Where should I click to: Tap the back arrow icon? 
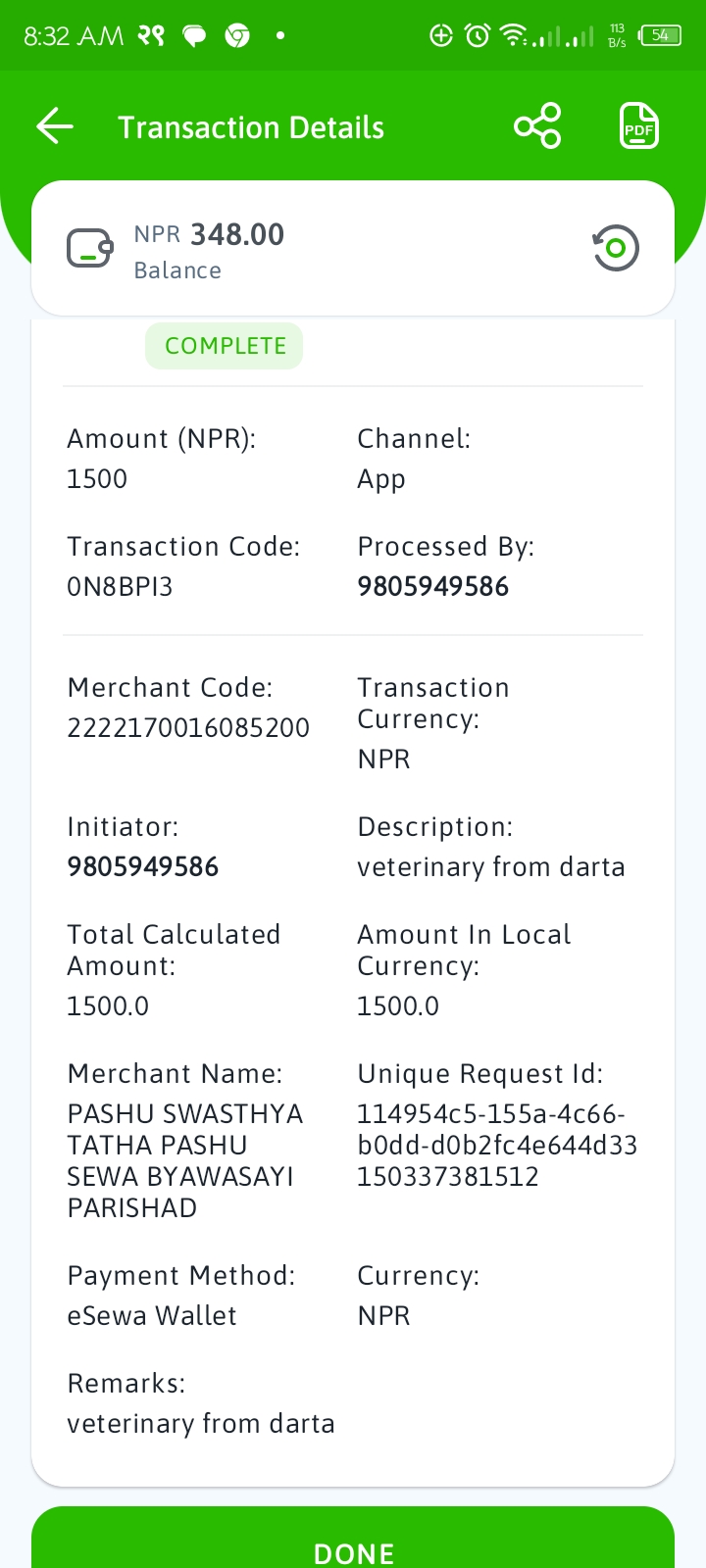coord(55,126)
